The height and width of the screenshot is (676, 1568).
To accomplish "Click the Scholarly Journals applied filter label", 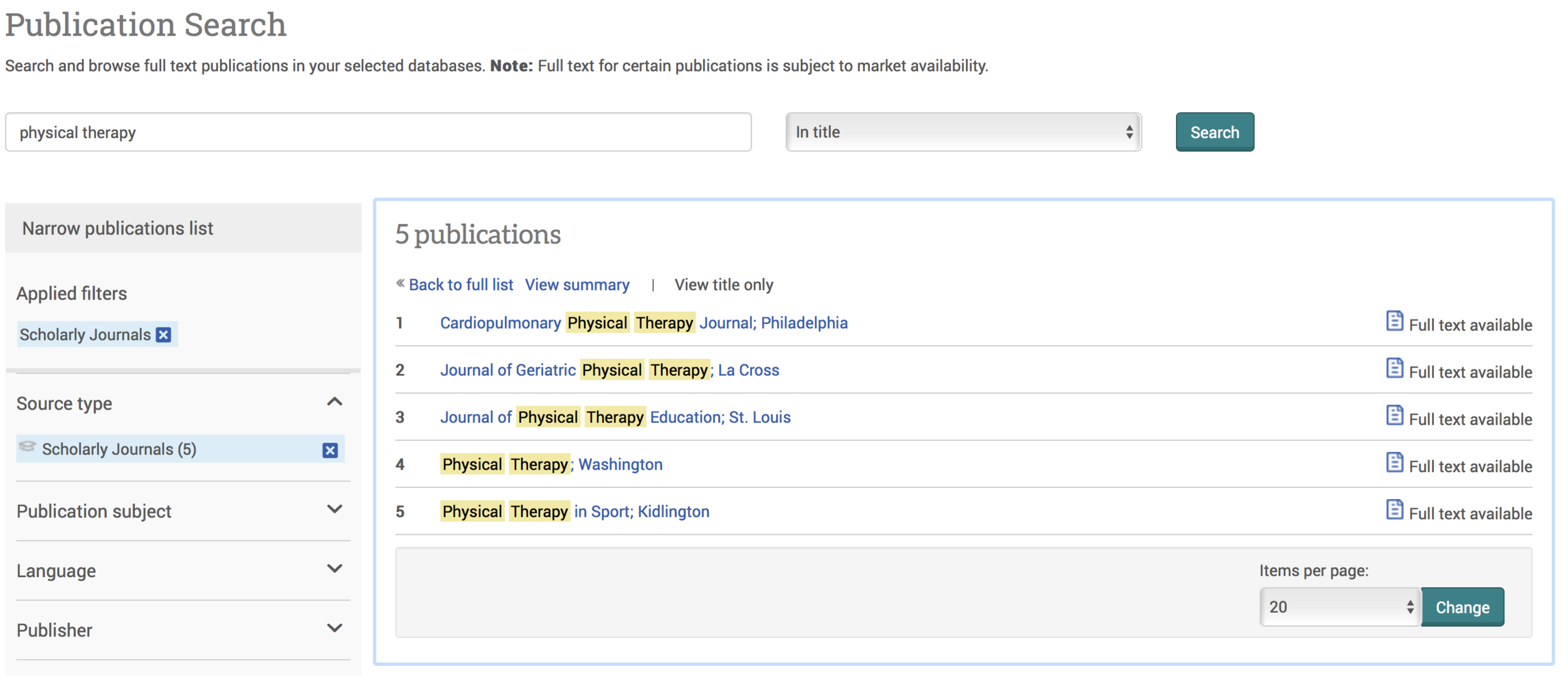I will pos(85,335).
